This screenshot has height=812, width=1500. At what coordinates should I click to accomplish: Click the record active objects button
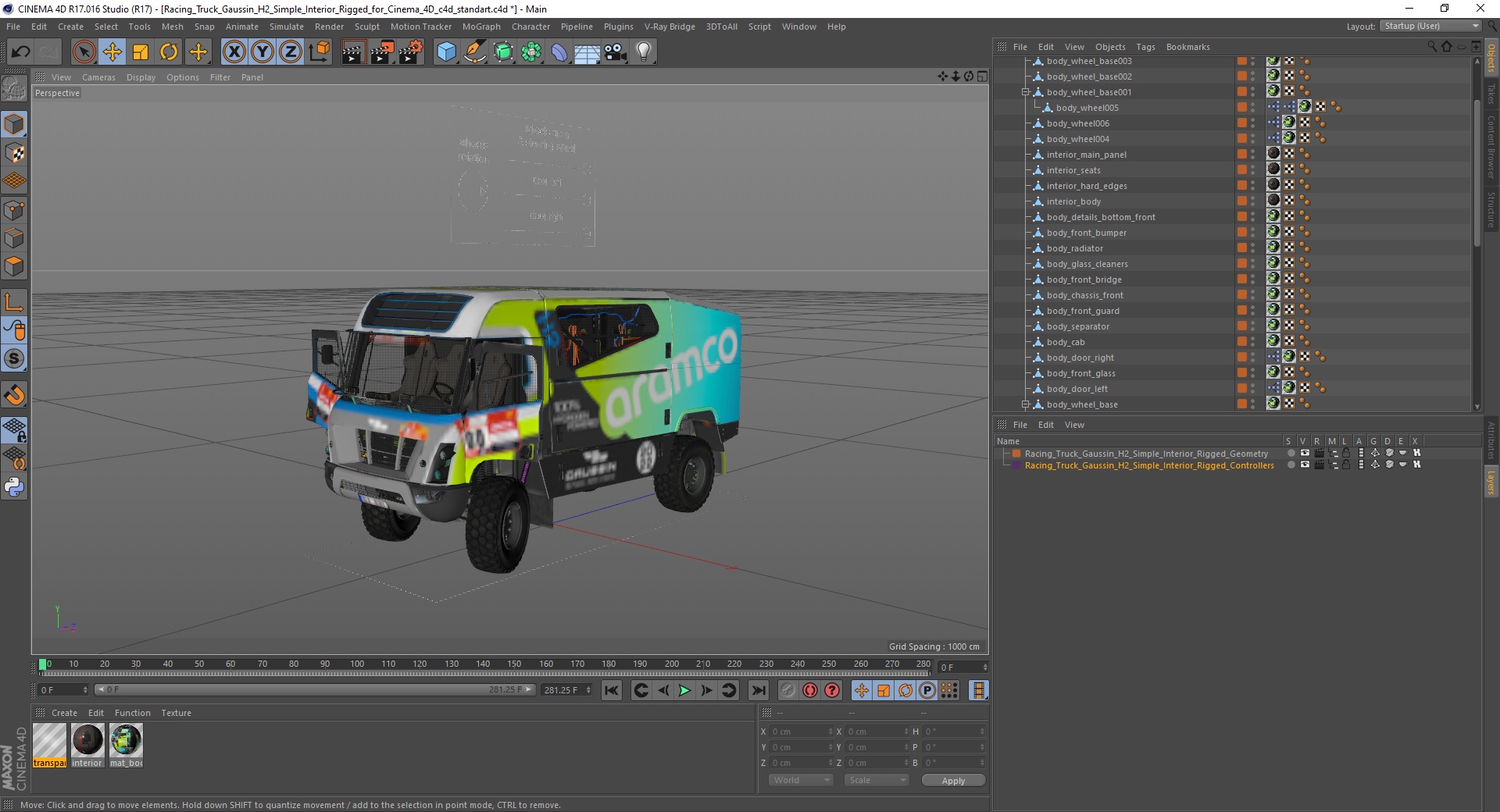coord(787,690)
